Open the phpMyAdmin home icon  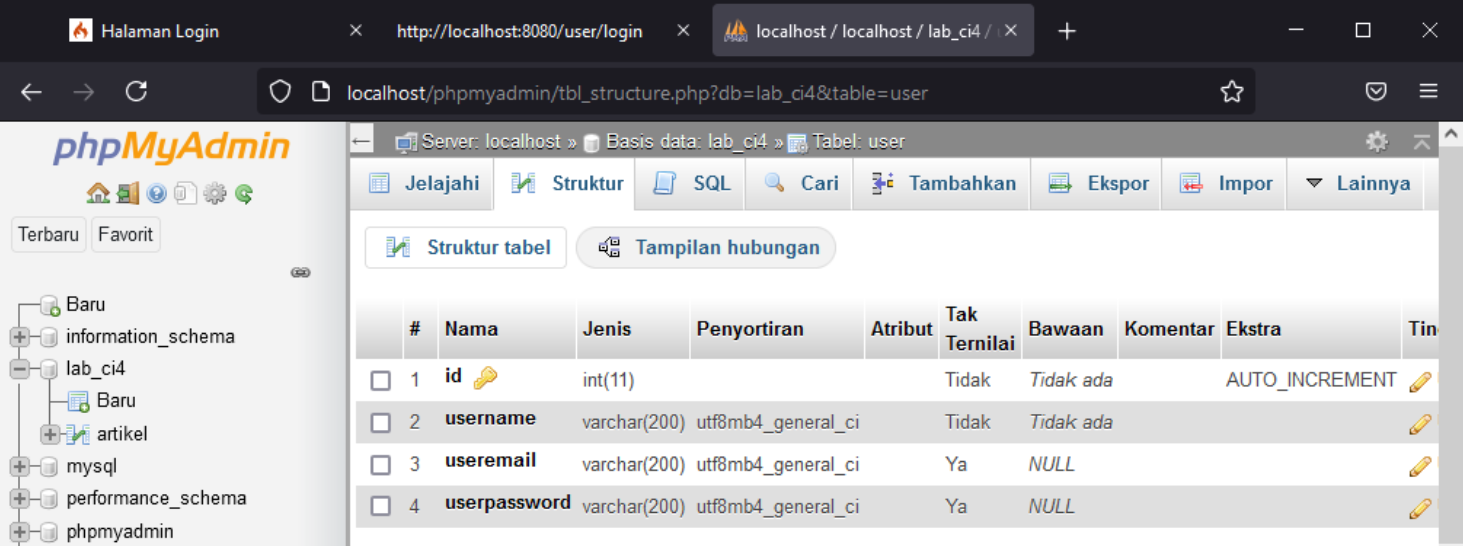pos(97,194)
